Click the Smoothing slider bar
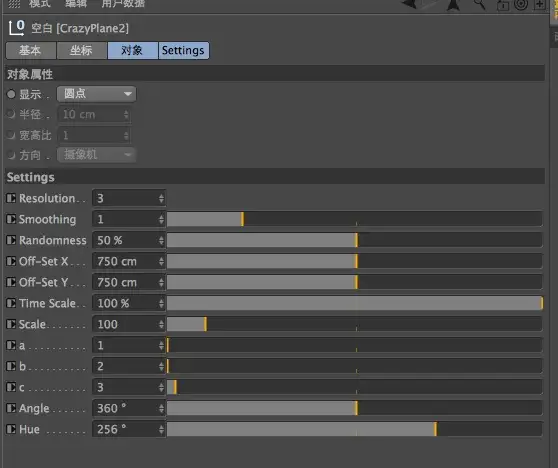Viewport: 558px width, 468px height. click(x=354, y=219)
